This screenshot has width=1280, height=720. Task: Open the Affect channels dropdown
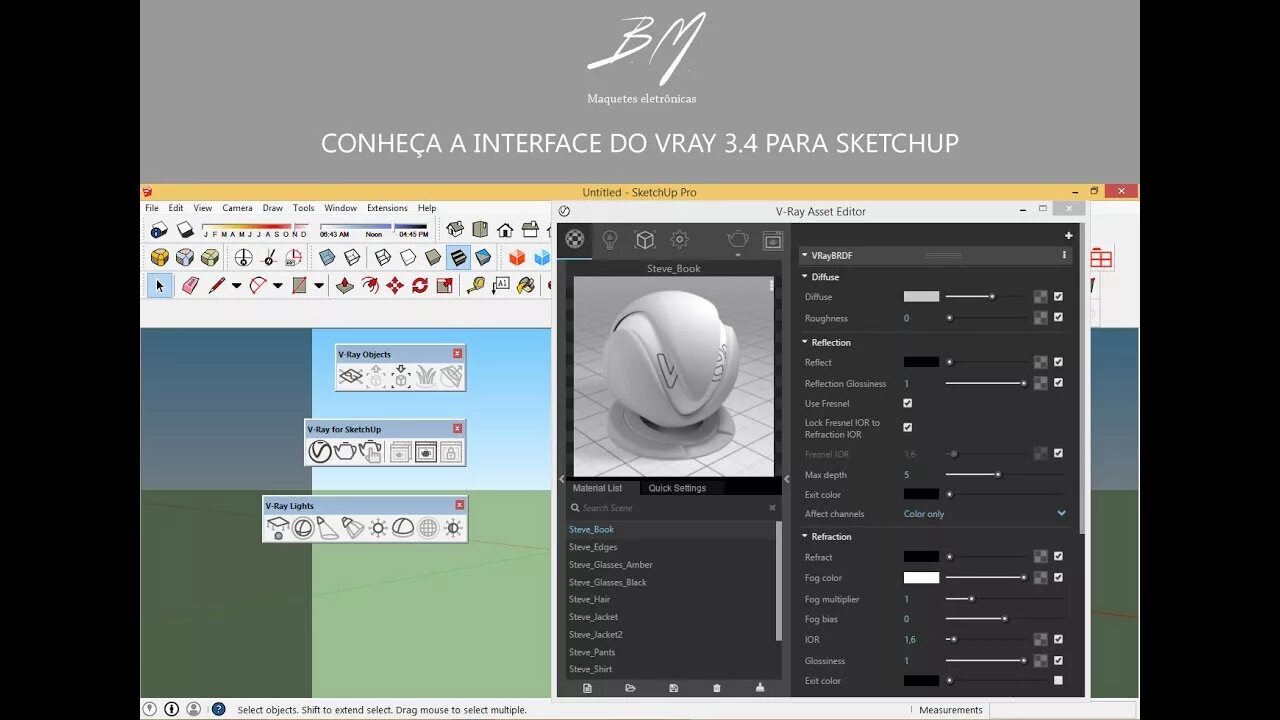(x=985, y=514)
